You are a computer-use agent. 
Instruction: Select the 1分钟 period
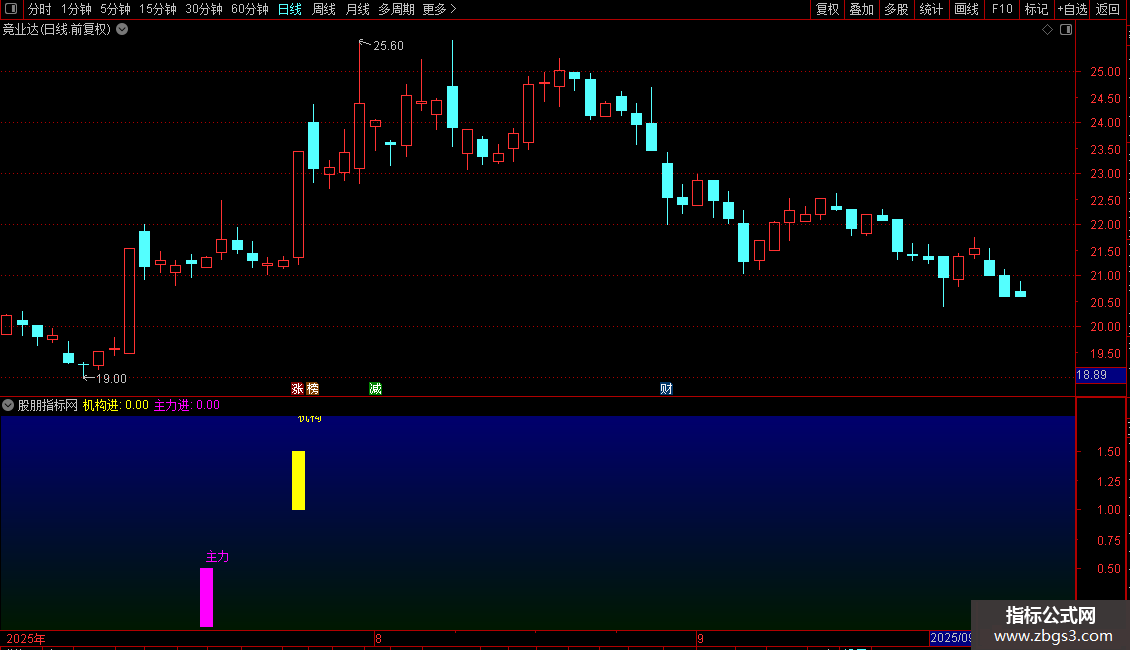pos(76,9)
